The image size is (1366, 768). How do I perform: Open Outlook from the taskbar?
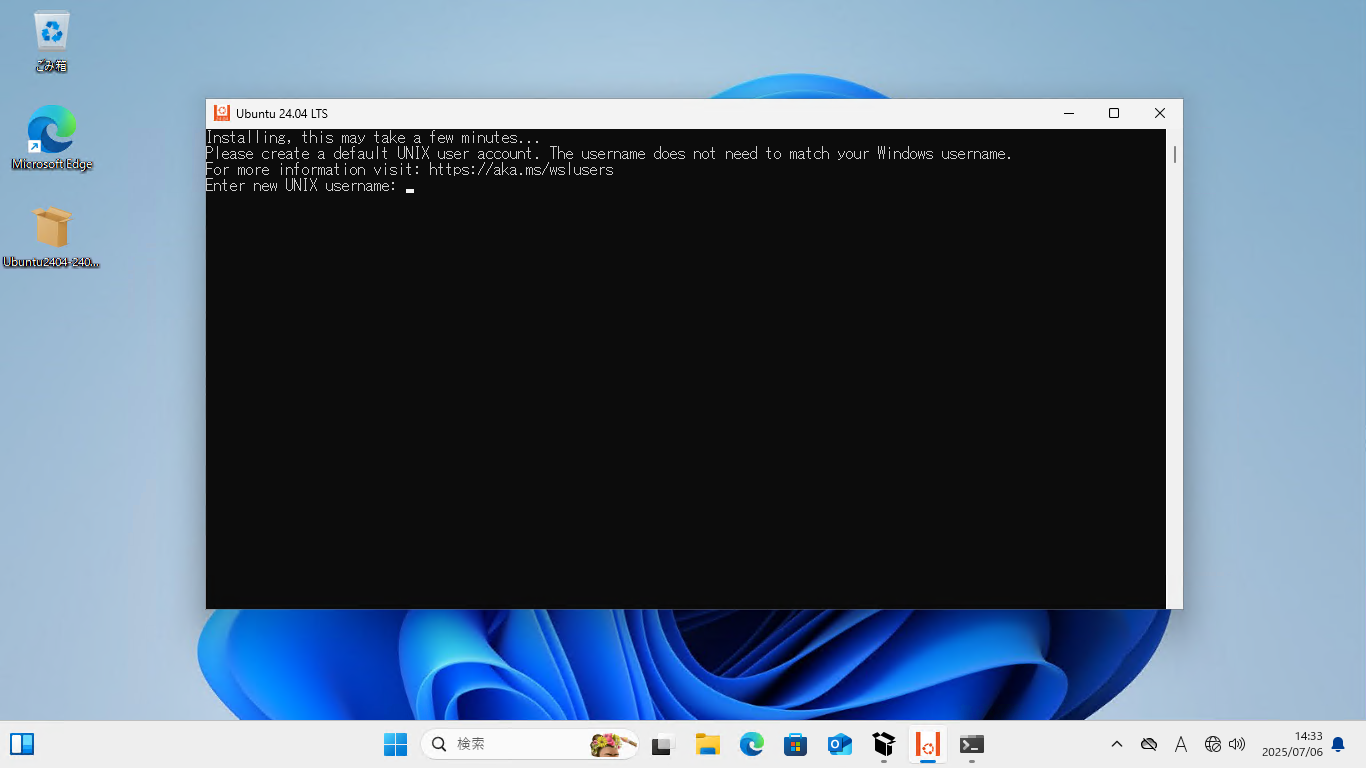840,744
